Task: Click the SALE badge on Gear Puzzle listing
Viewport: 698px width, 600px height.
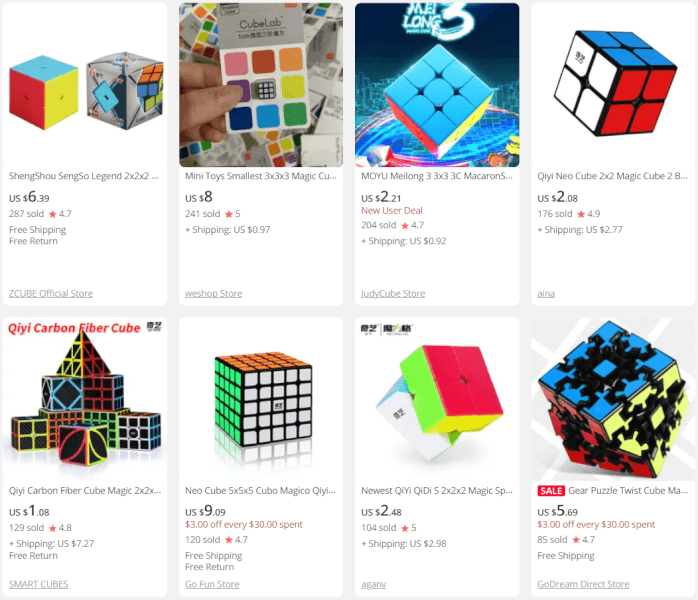Action: pos(551,491)
